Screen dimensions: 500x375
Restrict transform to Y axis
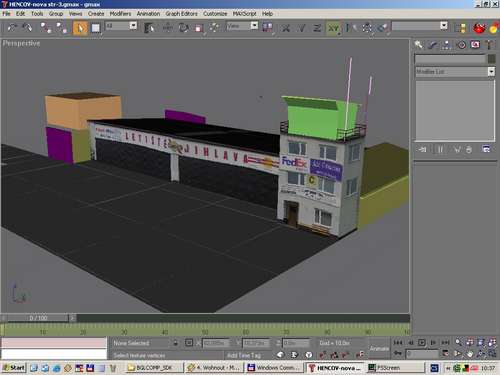pyautogui.click(x=302, y=28)
